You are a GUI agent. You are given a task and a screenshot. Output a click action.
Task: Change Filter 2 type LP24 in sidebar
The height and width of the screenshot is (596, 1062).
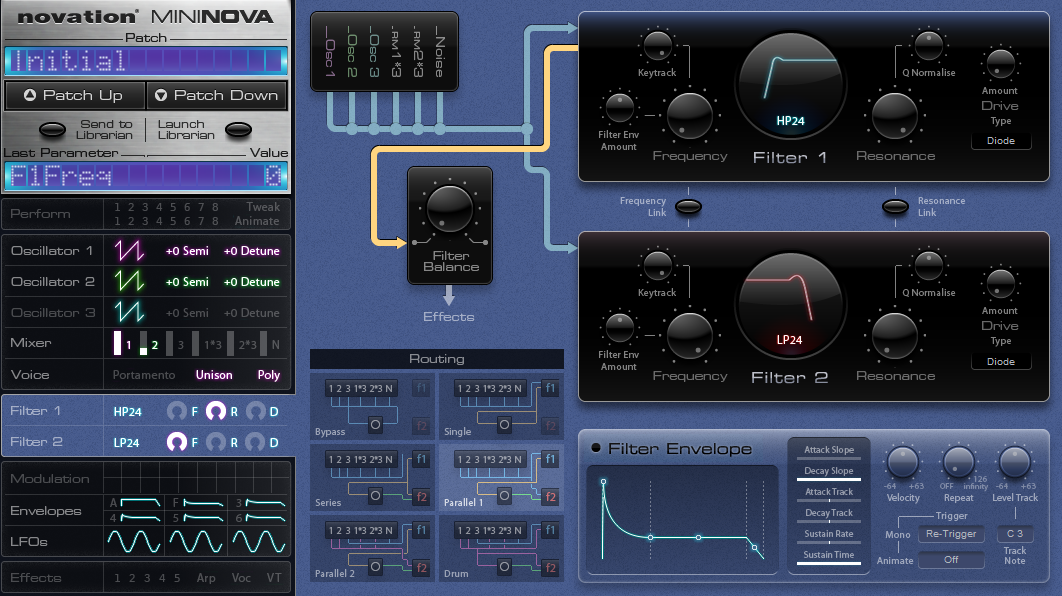(126, 442)
